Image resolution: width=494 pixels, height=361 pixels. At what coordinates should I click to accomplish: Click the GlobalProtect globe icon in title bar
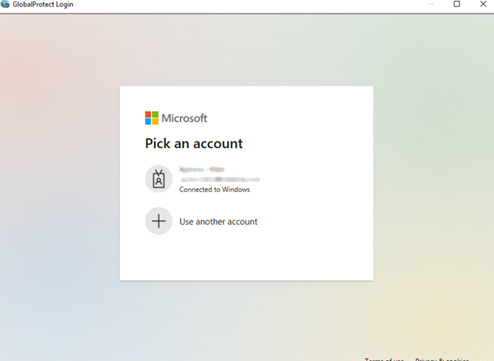coord(5,4)
